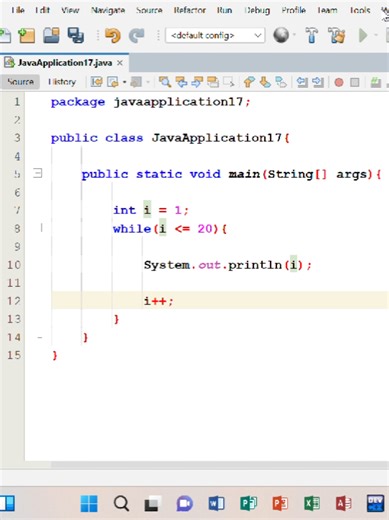Build the project with the hammer icon
Image resolution: width=389 pixels, height=520 pixels.
click(312, 35)
